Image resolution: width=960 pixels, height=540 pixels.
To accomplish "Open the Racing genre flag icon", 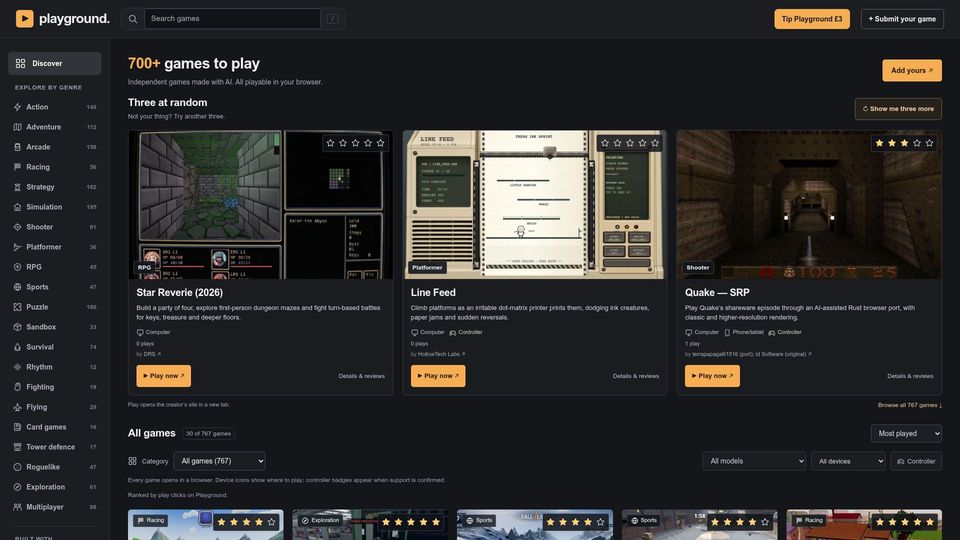I will (17, 167).
